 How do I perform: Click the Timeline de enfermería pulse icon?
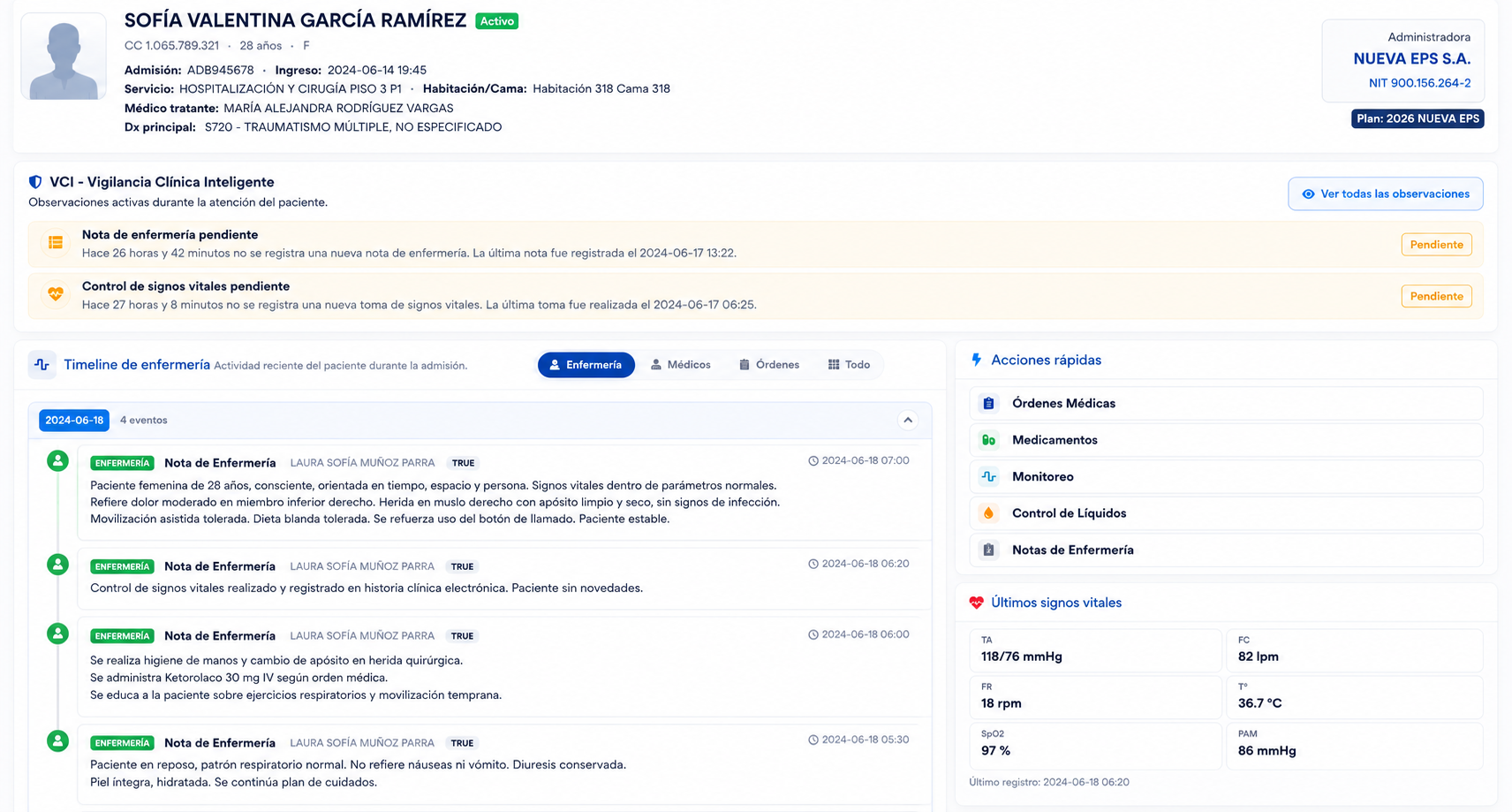[42, 364]
